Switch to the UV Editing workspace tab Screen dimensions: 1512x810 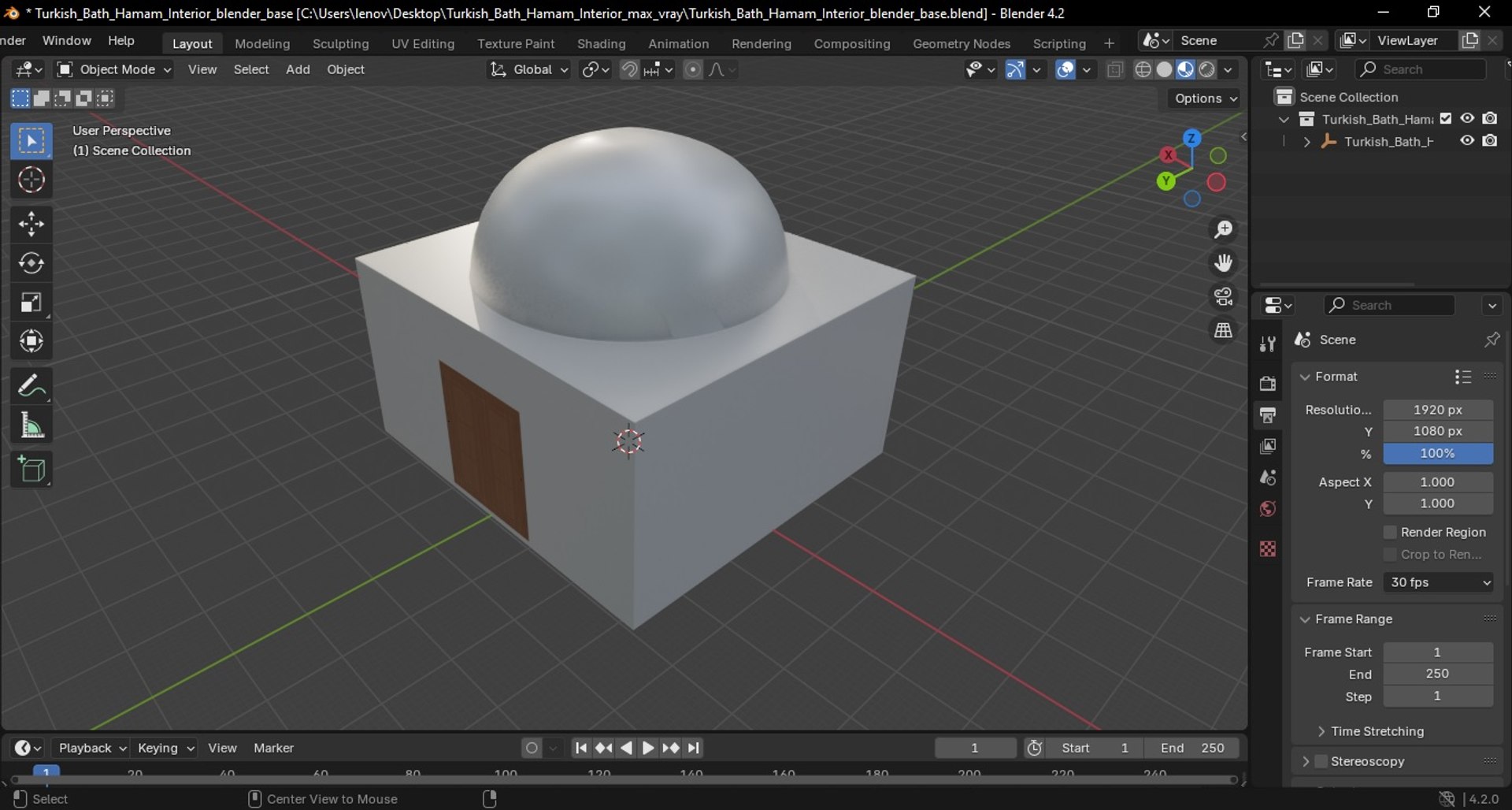[x=423, y=43]
